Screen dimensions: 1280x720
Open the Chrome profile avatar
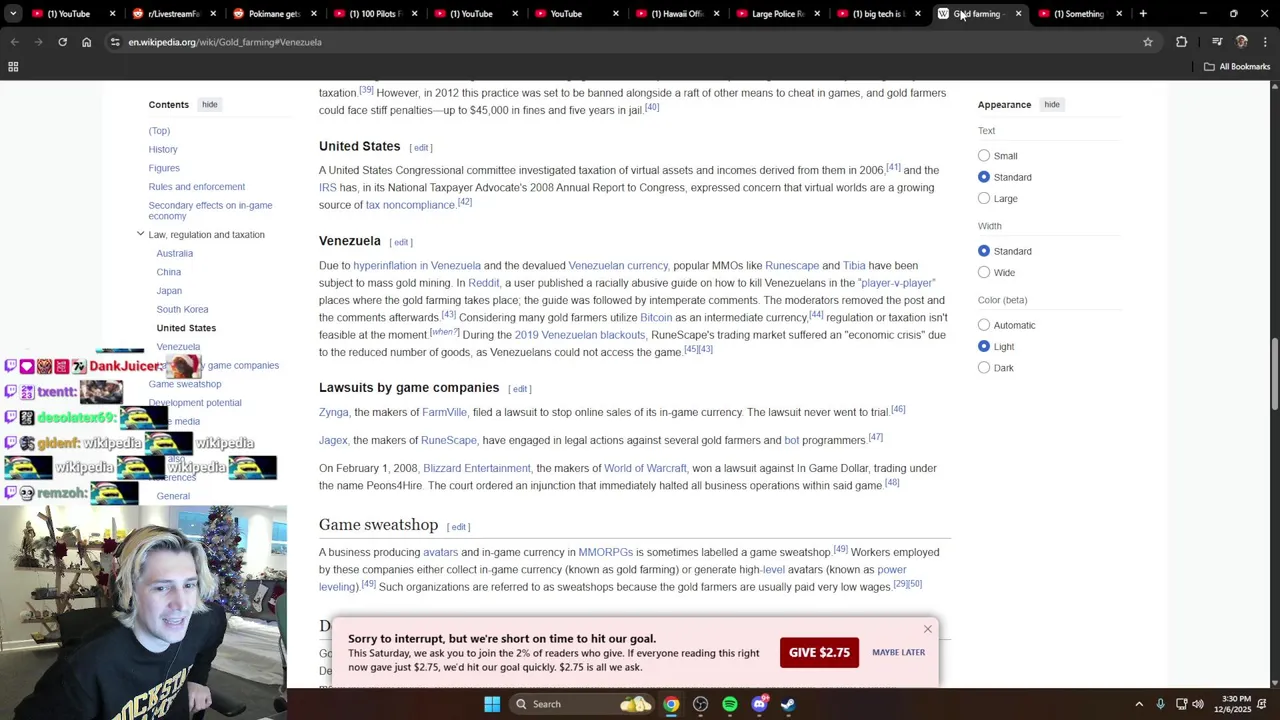pyautogui.click(x=1242, y=42)
